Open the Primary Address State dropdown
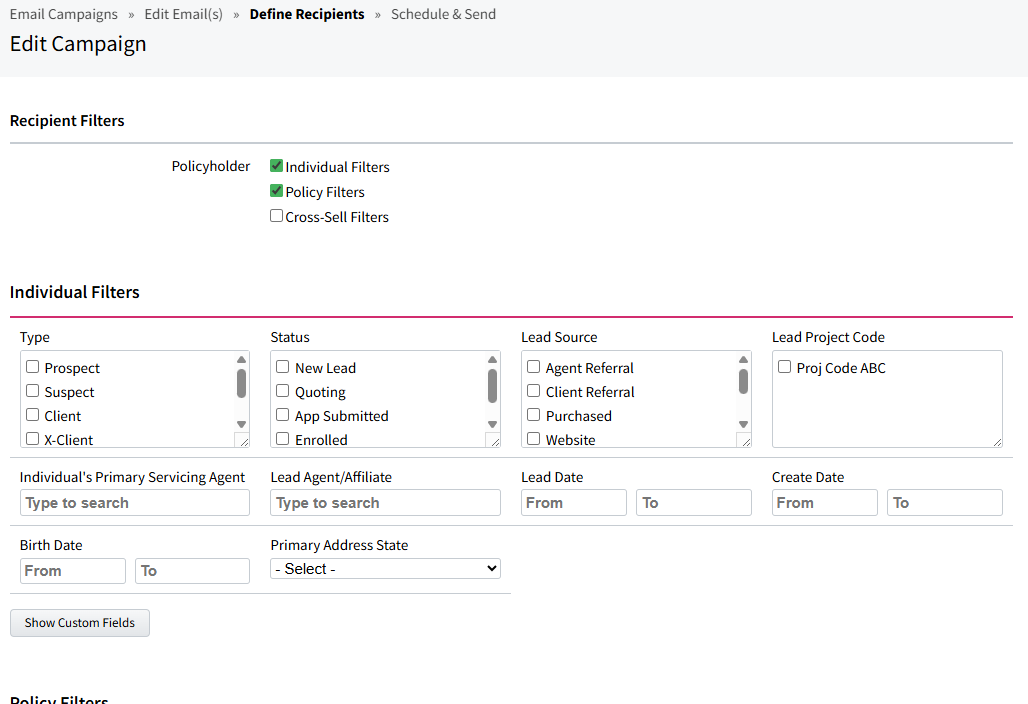1028x704 pixels. (x=386, y=568)
